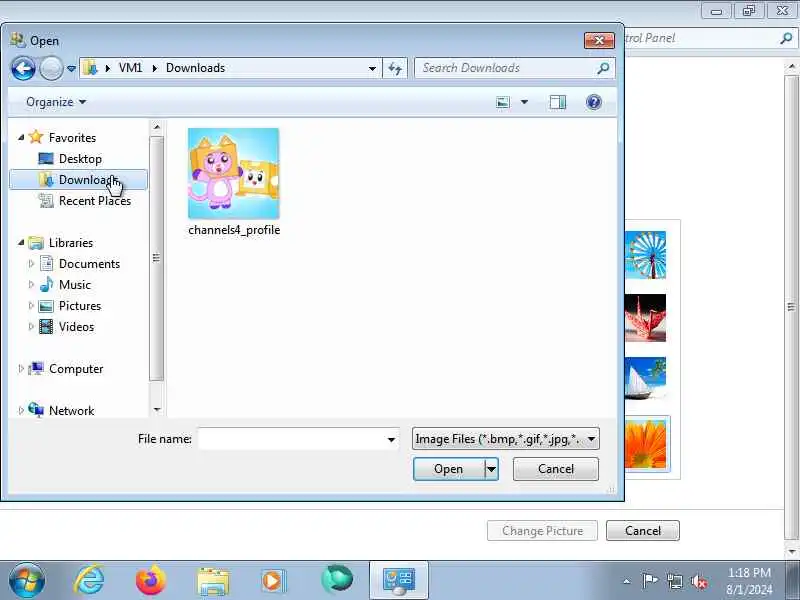Launch Firefox from the taskbar
The width and height of the screenshot is (800, 600).
click(x=151, y=580)
